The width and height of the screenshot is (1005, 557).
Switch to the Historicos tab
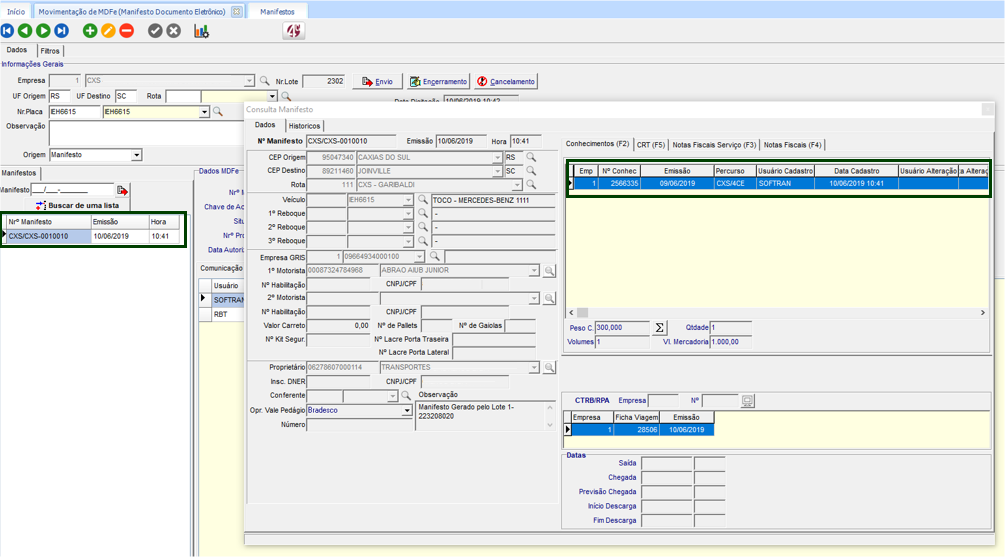[304, 125]
